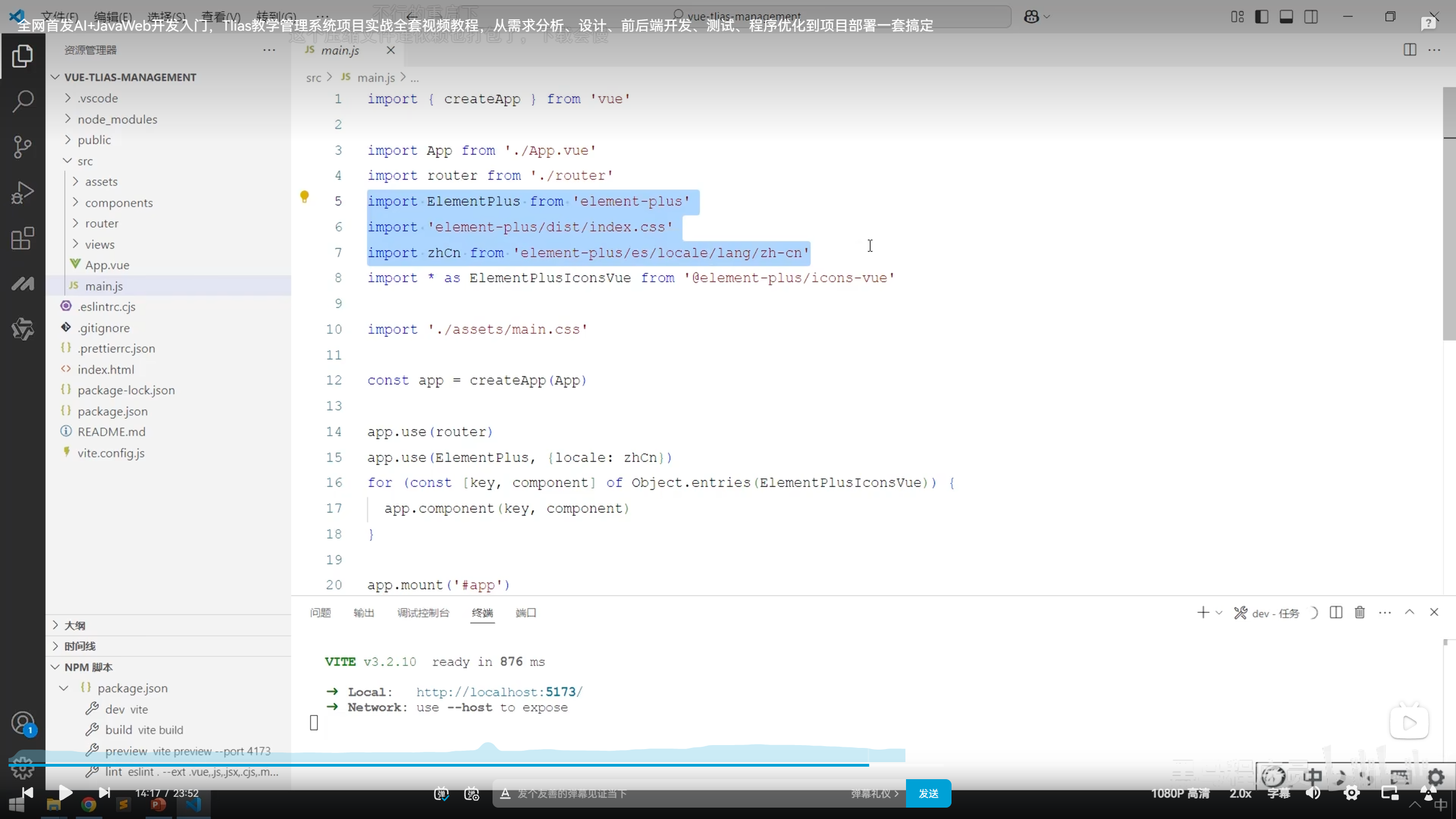Open the Accounts icon in activity bar

click(23, 723)
